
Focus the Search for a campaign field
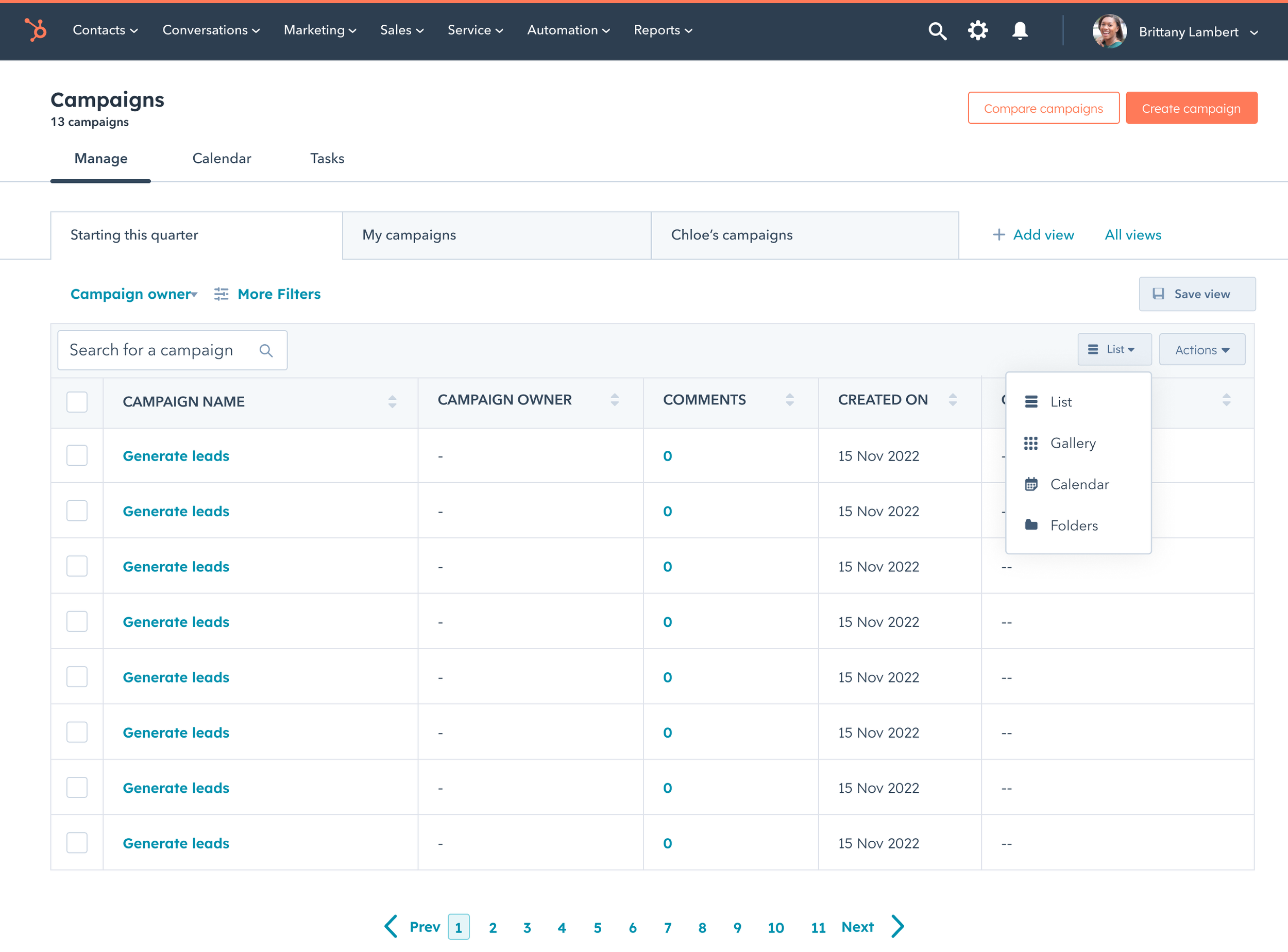[x=161, y=350]
